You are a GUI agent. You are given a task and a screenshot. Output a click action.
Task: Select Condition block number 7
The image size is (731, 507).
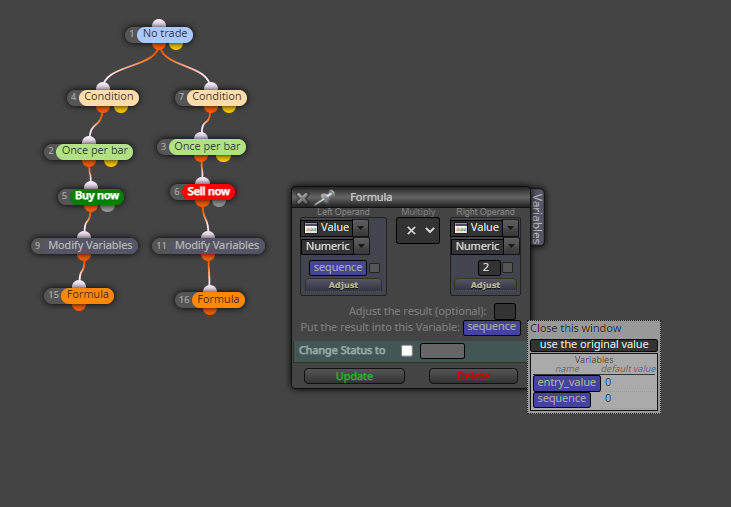[217, 97]
